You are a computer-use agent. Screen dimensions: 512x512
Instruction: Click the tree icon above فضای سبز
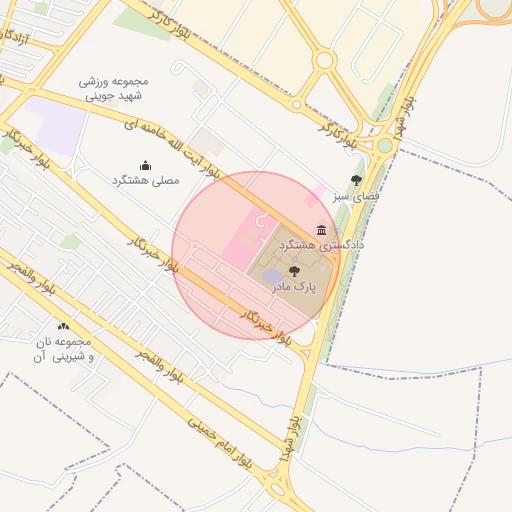click(356, 180)
